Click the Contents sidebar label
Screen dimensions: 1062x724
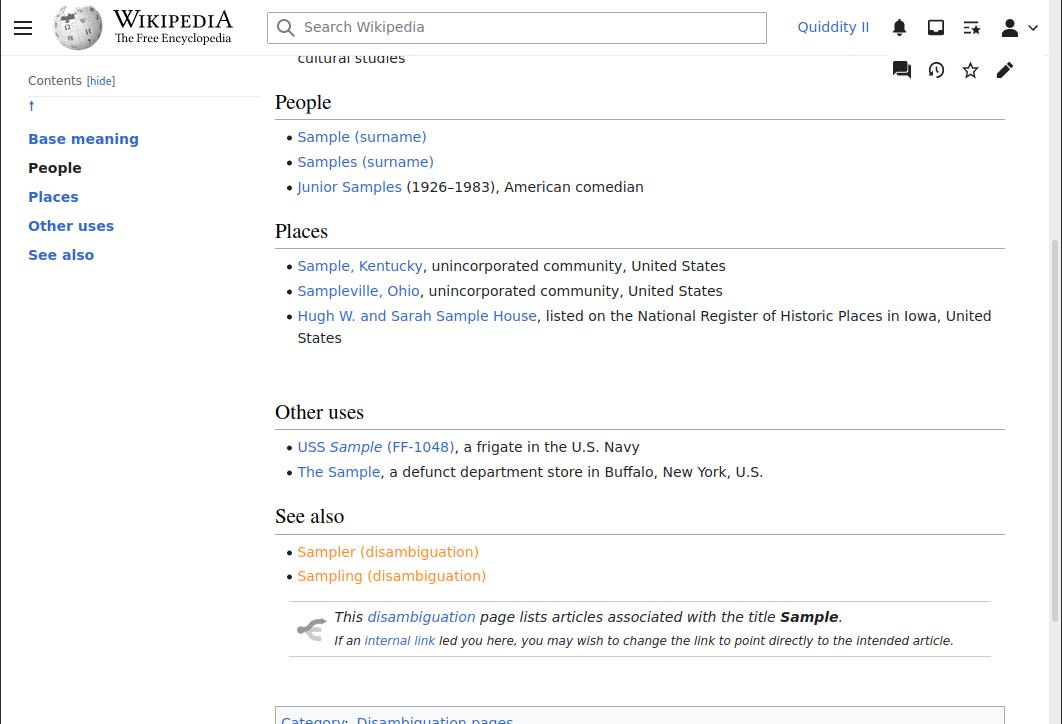pos(55,81)
